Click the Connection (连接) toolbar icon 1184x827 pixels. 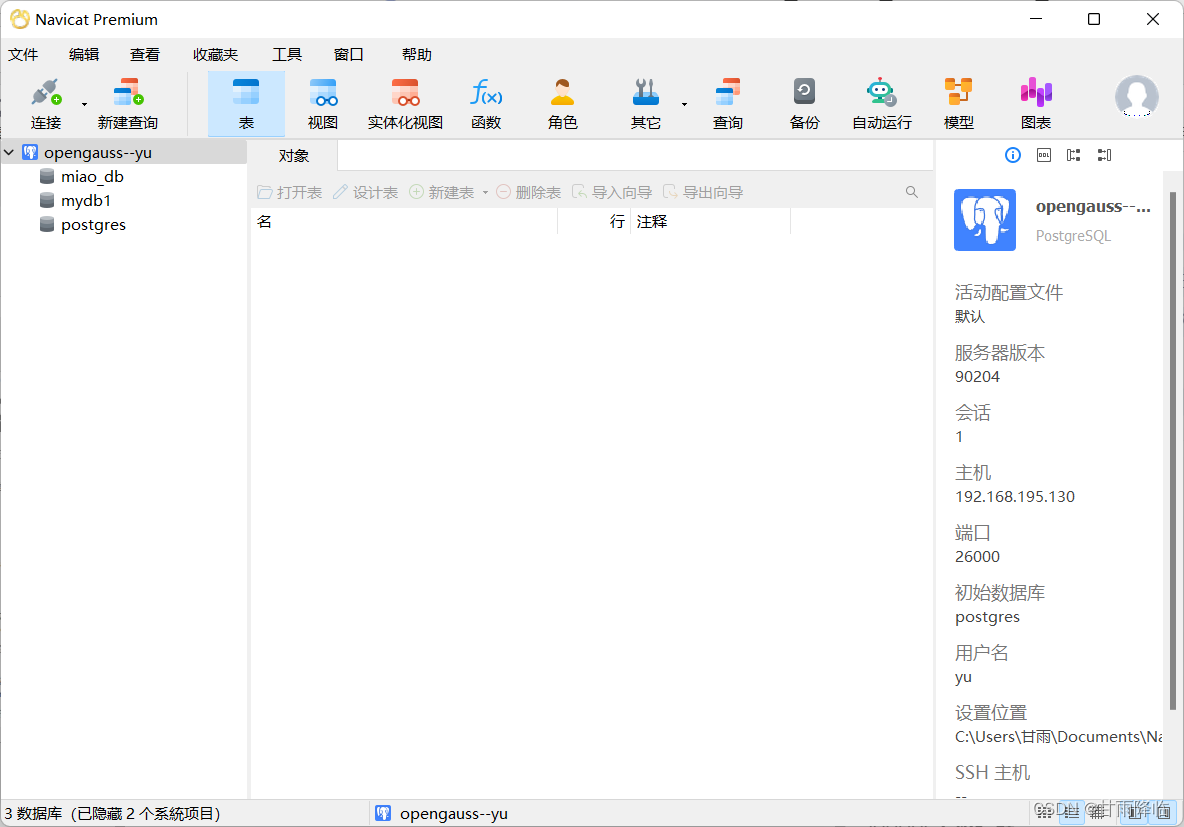tap(46, 103)
